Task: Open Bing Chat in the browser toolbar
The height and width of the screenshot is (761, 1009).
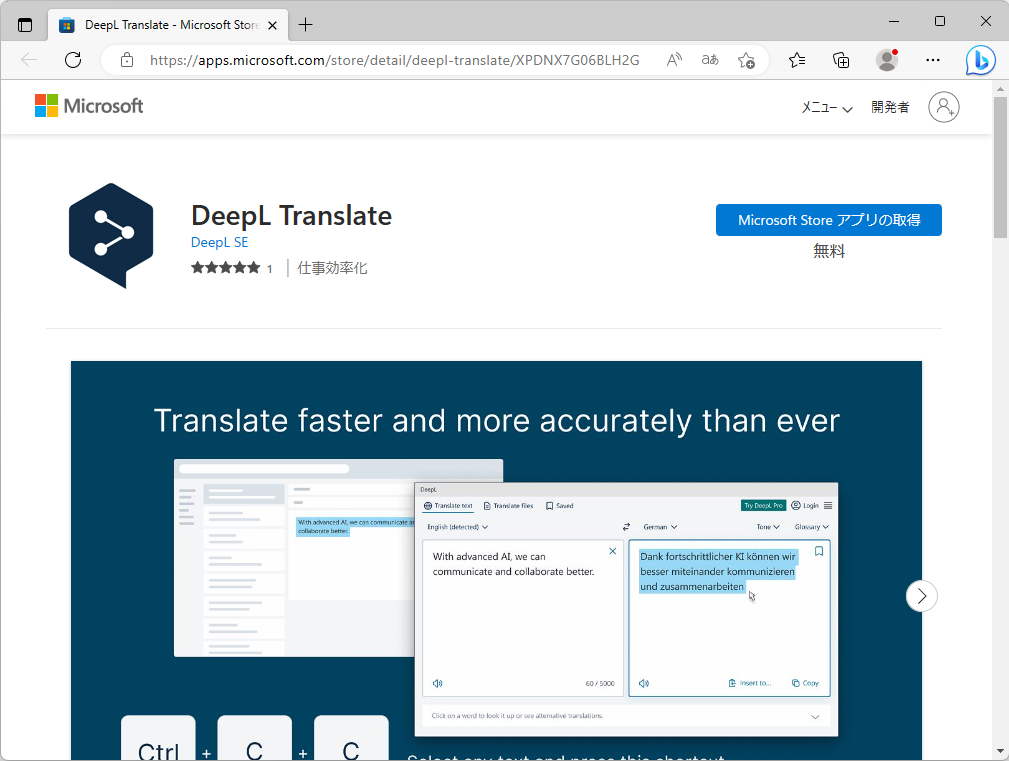Action: [x=980, y=60]
